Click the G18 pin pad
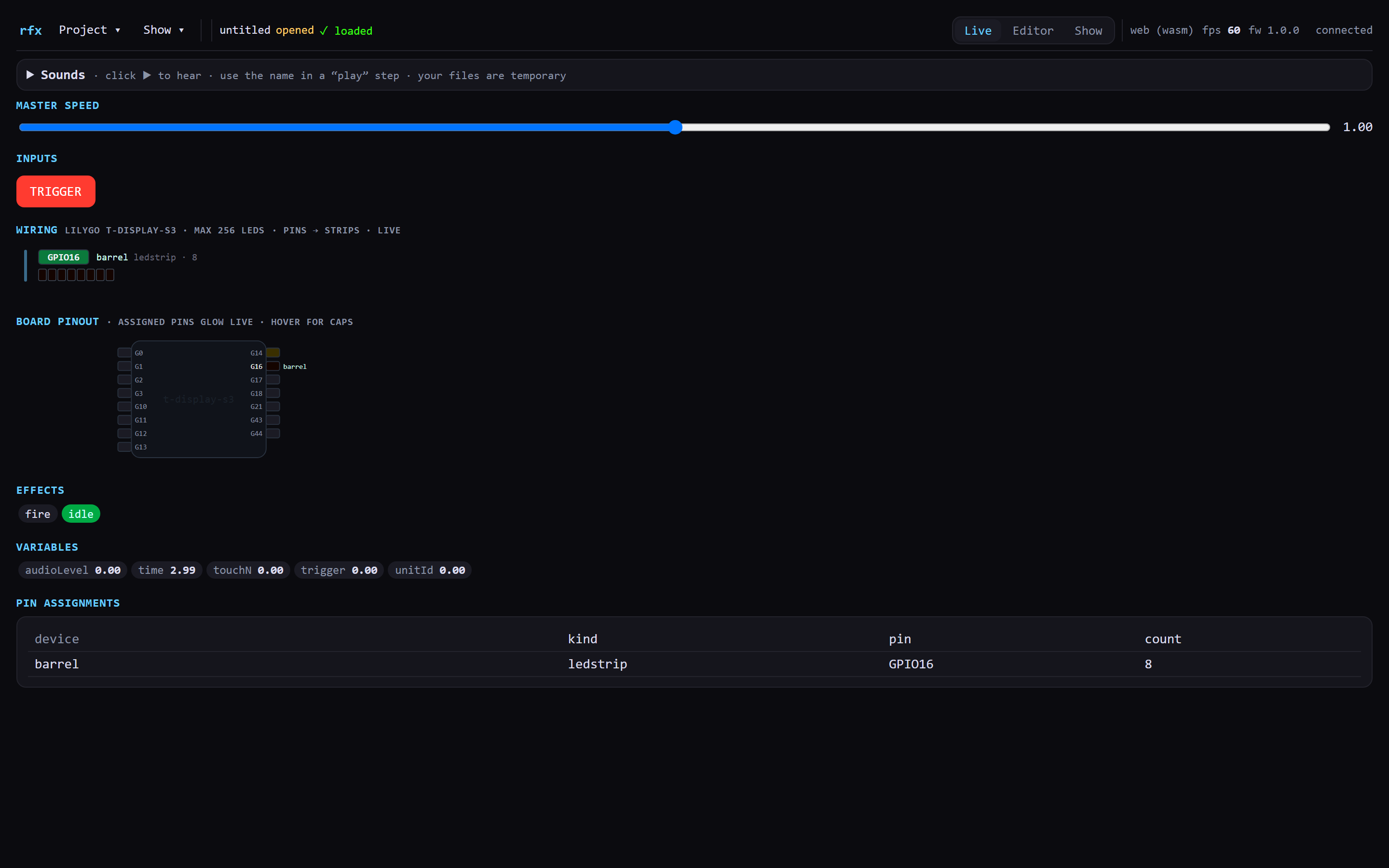Viewport: 1389px width, 868px height. click(x=273, y=393)
